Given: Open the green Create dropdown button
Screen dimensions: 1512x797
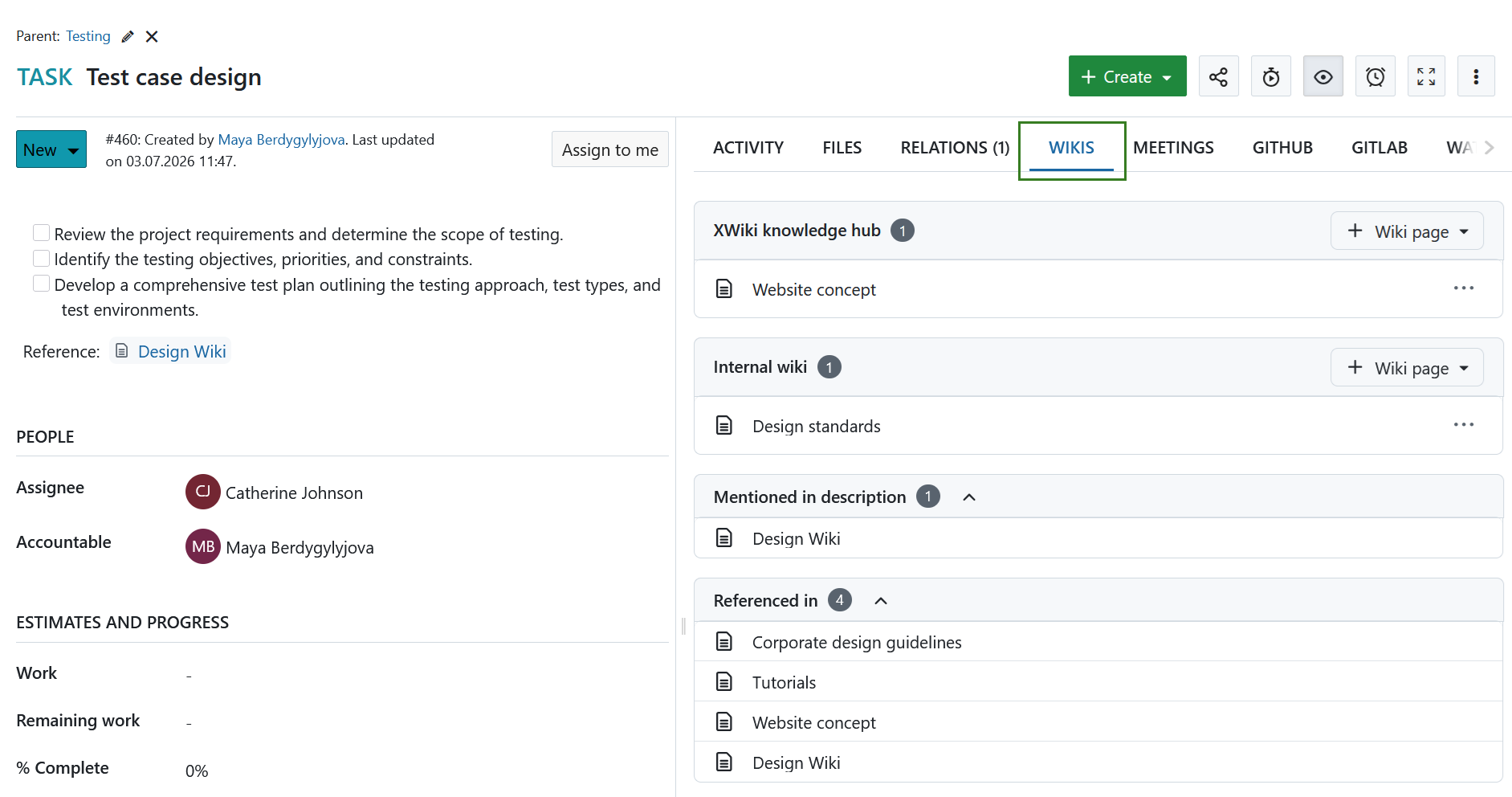Looking at the screenshot, I should coord(1127,76).
